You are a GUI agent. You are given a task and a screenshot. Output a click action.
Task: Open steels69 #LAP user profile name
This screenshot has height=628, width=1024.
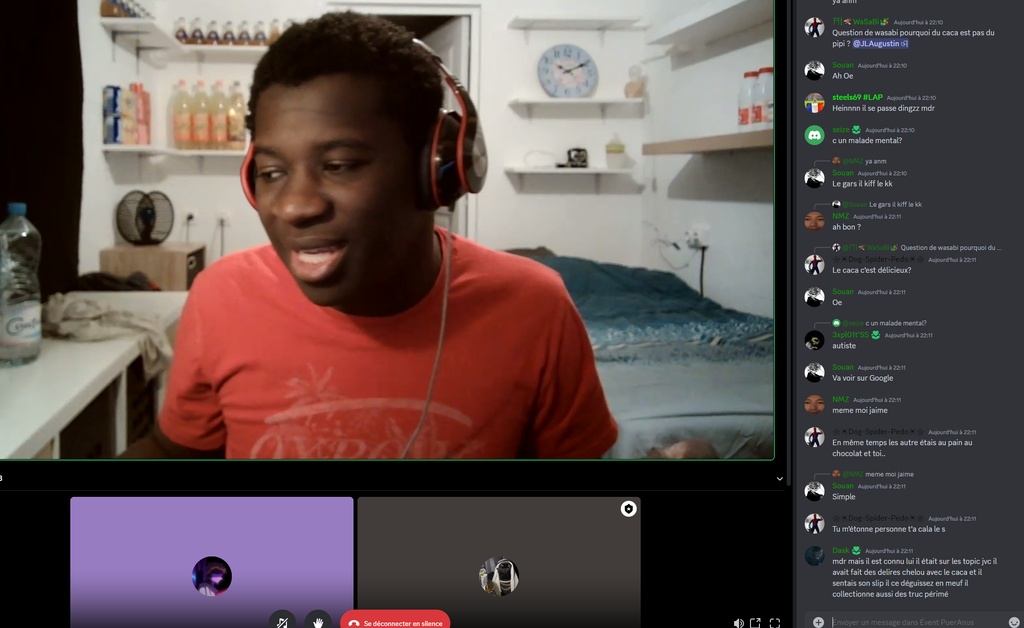[x=857, y=97]
